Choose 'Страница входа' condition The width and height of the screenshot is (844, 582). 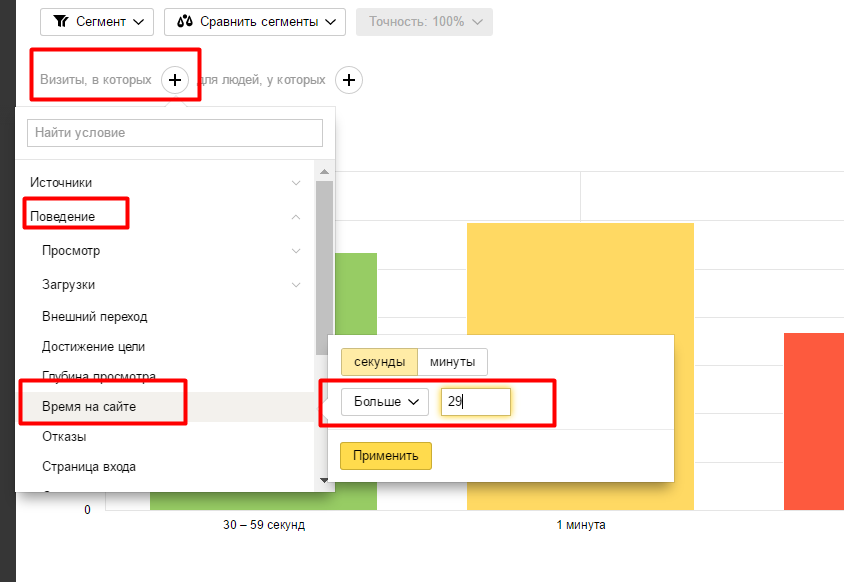[x=89, y=466]
